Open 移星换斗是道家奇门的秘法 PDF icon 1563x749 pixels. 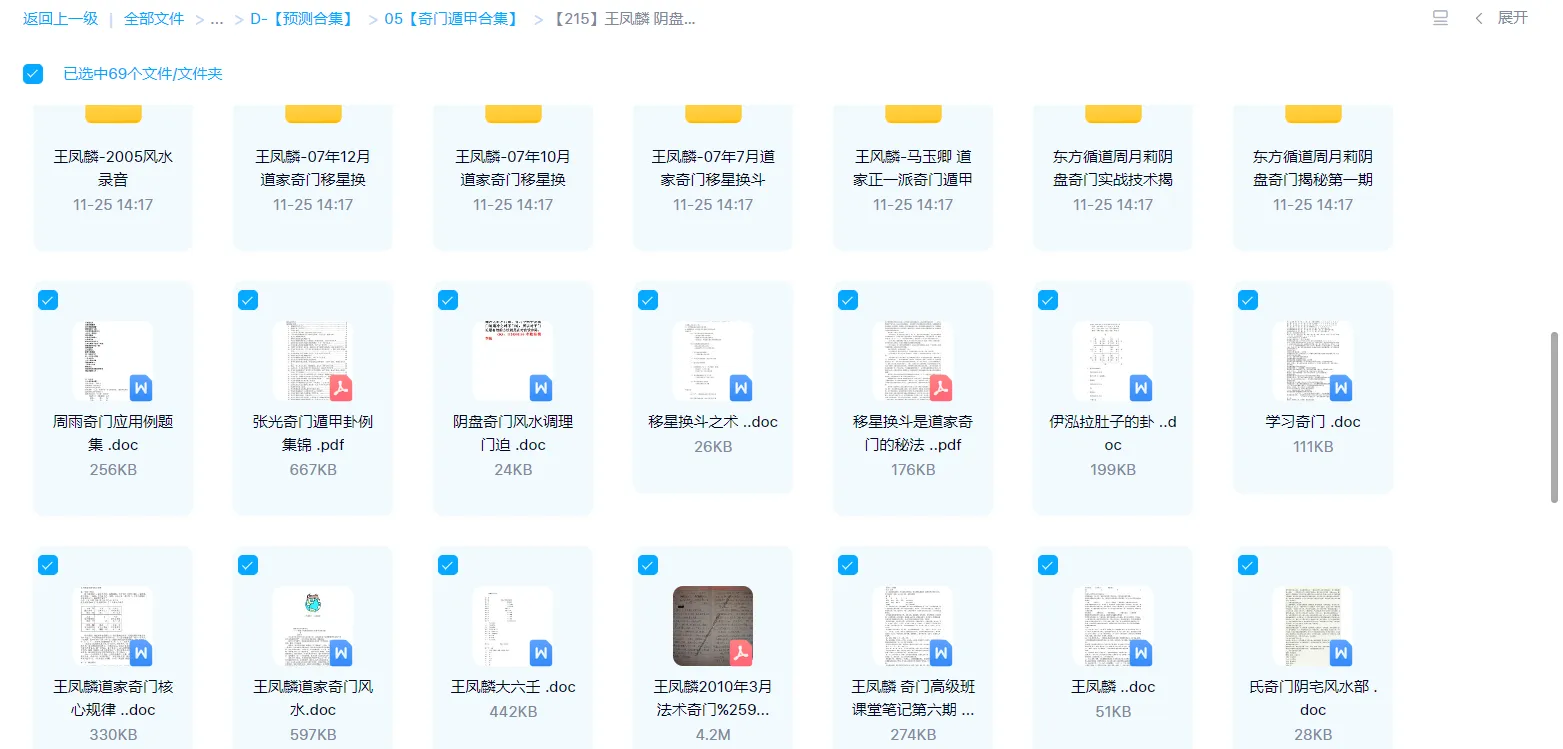(912, 361)
